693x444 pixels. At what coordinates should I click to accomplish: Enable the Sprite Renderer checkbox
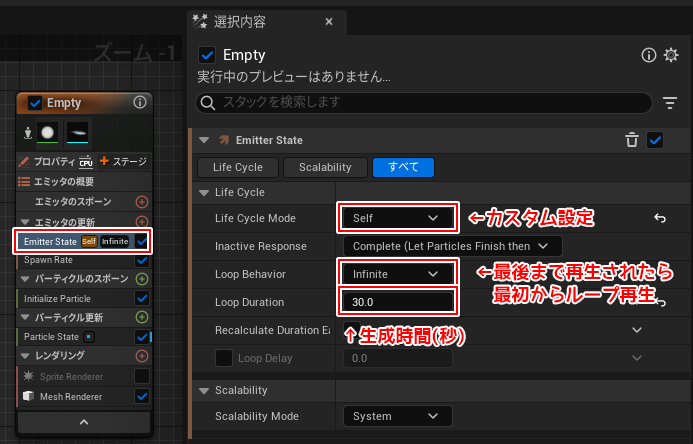(141, 376)
